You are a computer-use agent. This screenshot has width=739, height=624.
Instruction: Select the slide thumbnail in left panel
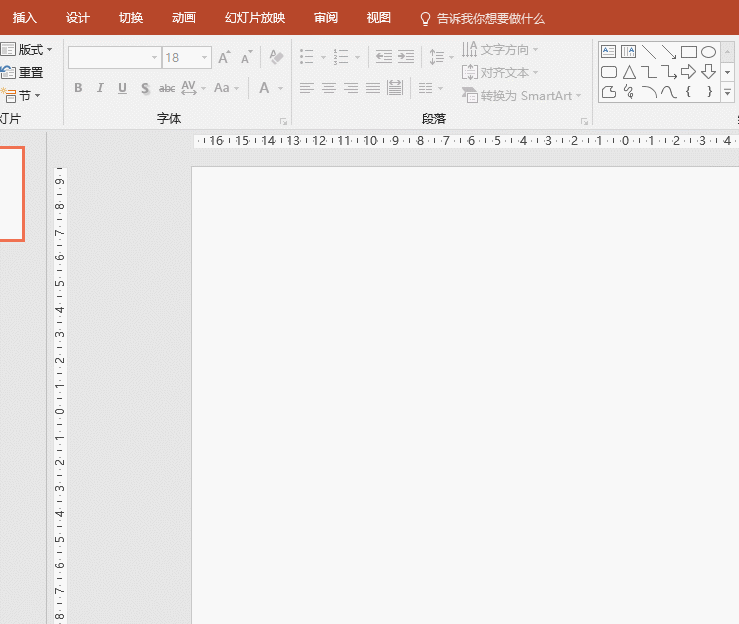coord(11,194)
